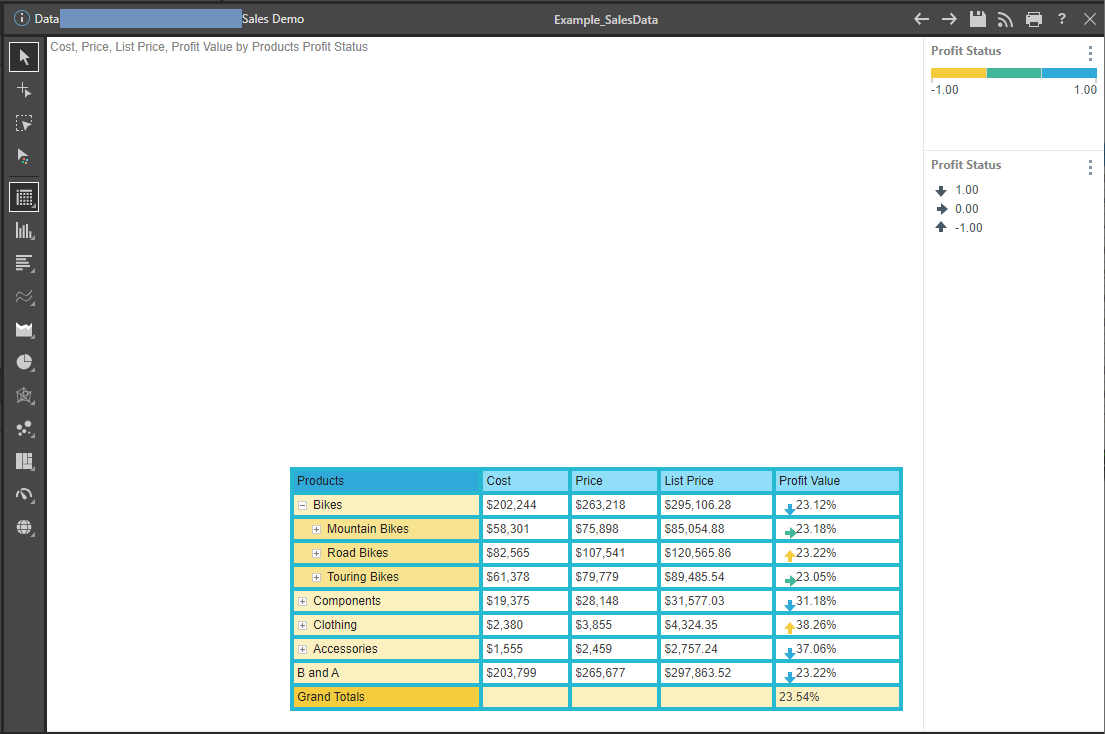Choose the lasso selection tool
1105x734 pixels.
[x=24, y=123]
